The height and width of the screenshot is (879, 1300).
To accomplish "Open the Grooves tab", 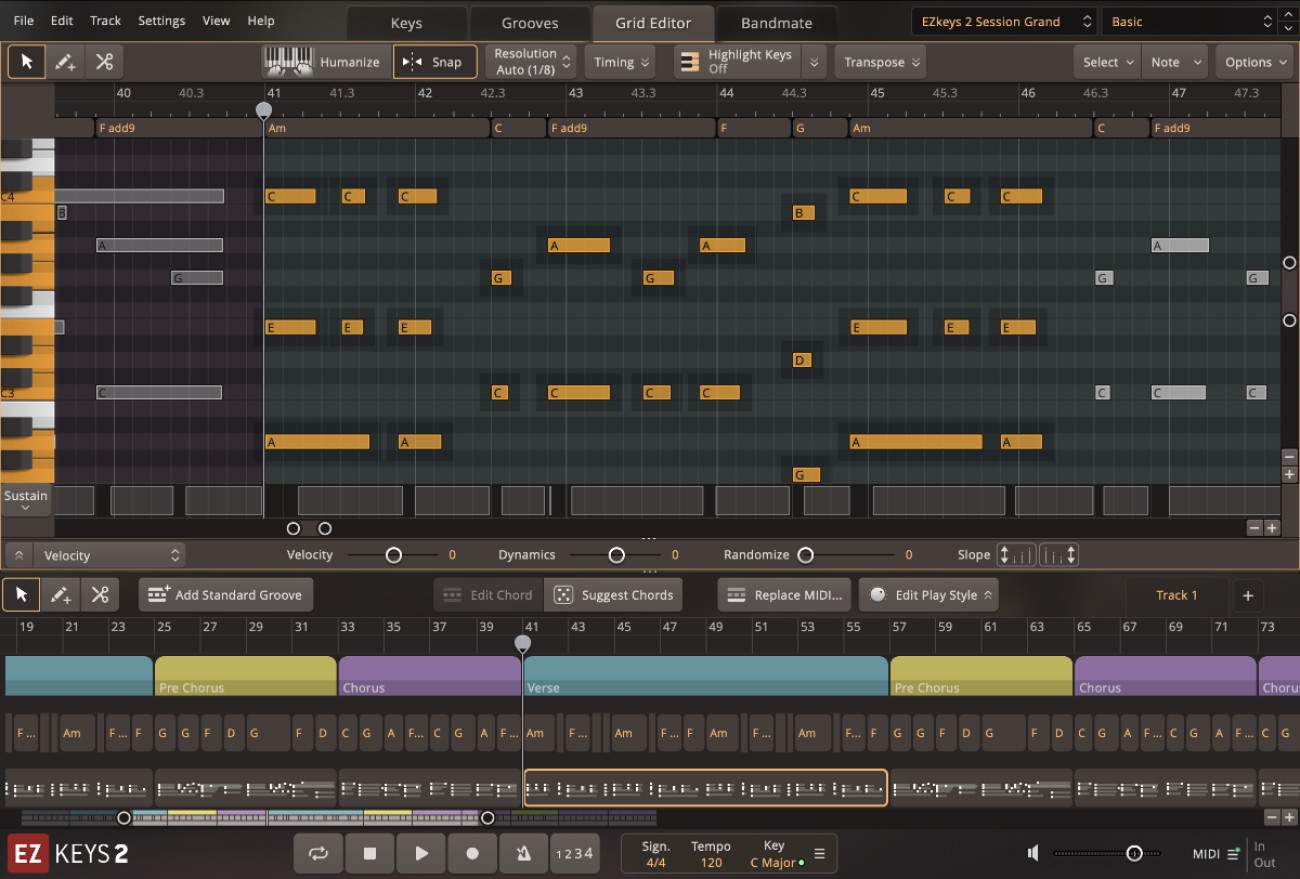I will (x=529, y=22).
